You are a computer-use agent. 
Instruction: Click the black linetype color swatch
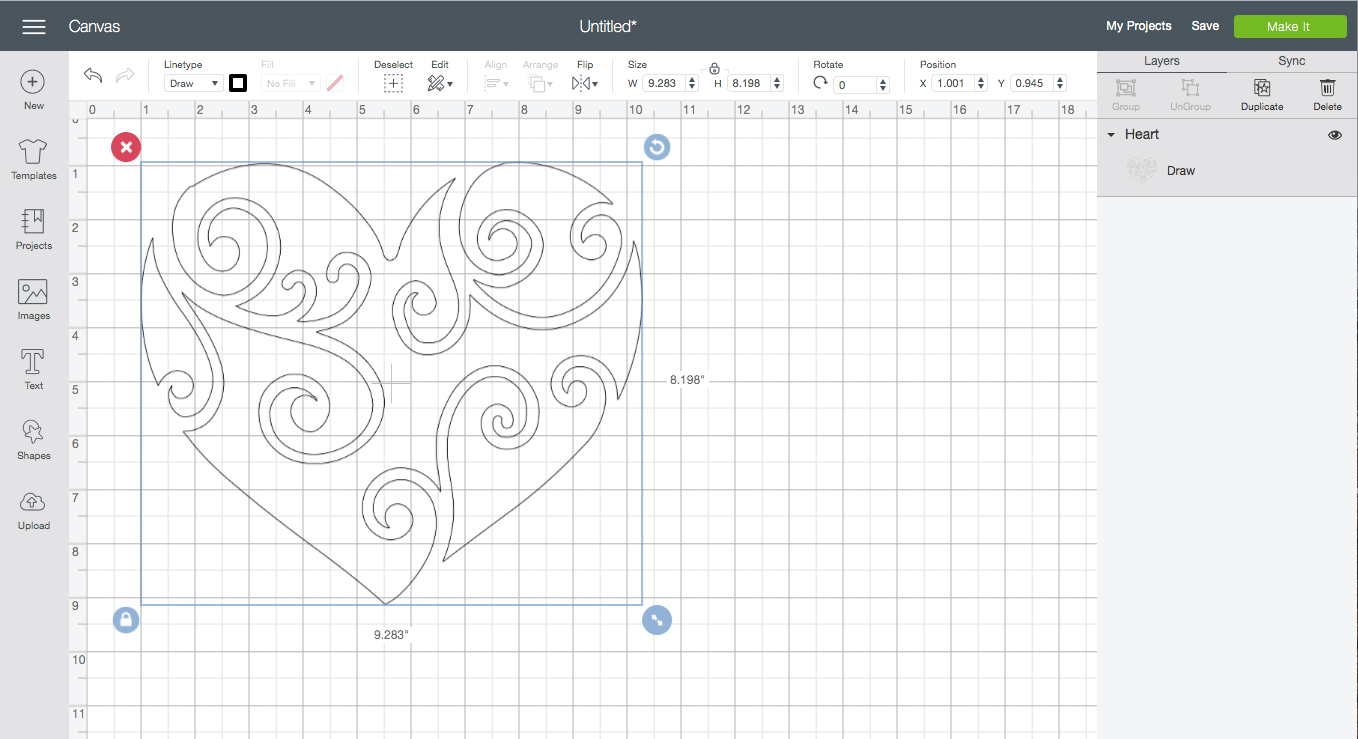(238, 83)
